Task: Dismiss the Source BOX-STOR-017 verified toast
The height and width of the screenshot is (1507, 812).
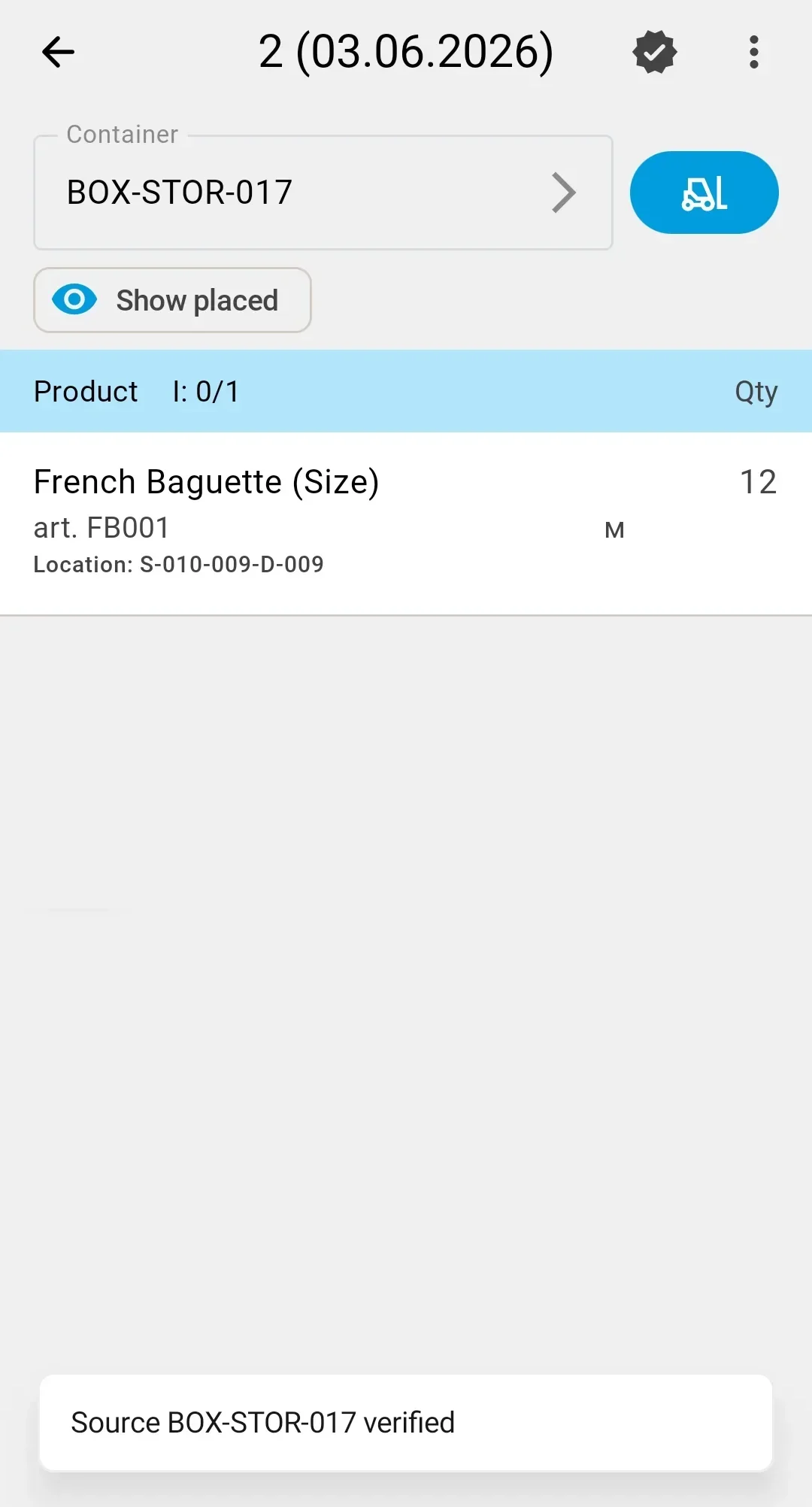Action: 406,1423
